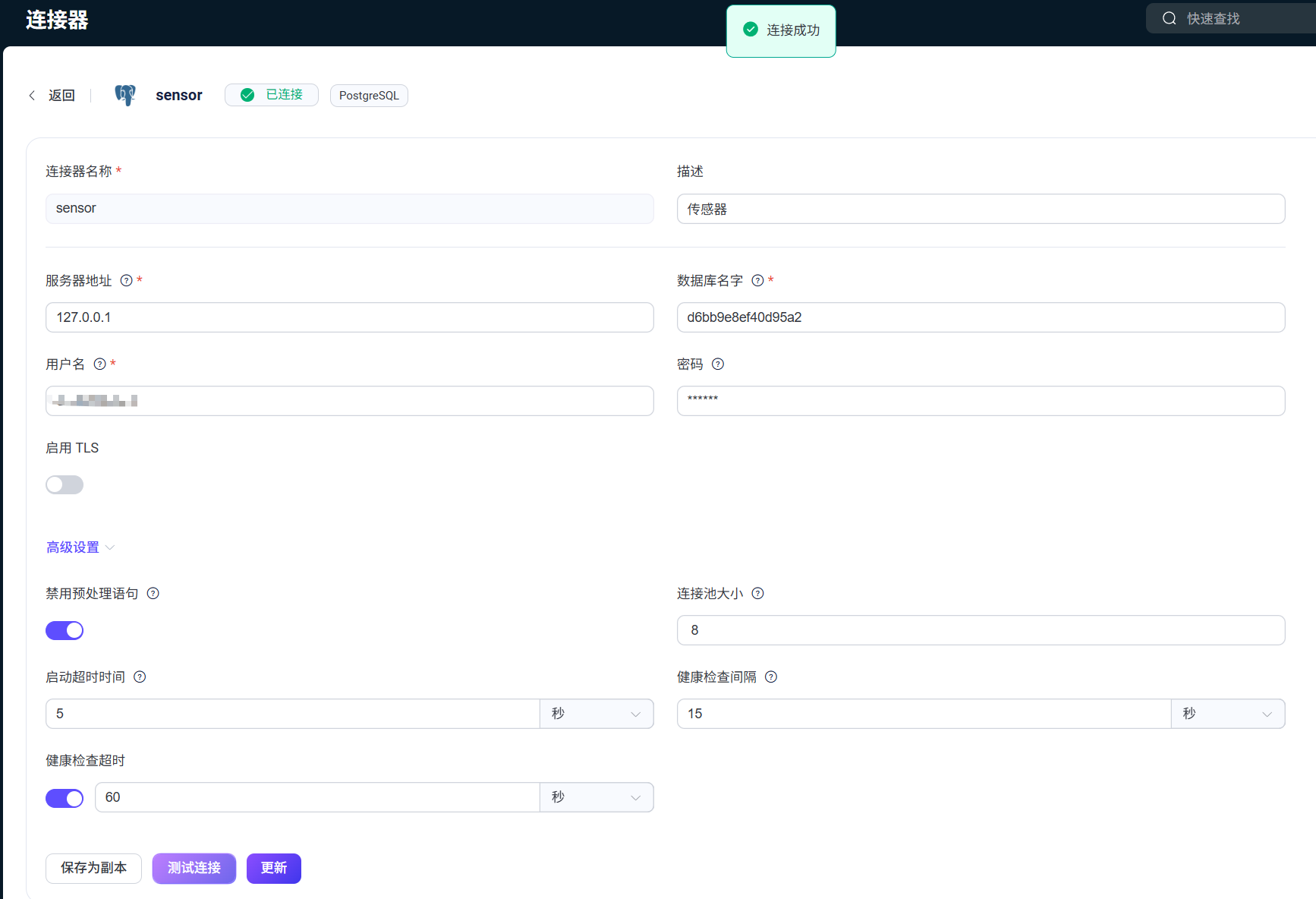The image size is (1316, 899).
Task: Collapse the advanced settings section
Action: pyautogui.click(x=80, y=547)
